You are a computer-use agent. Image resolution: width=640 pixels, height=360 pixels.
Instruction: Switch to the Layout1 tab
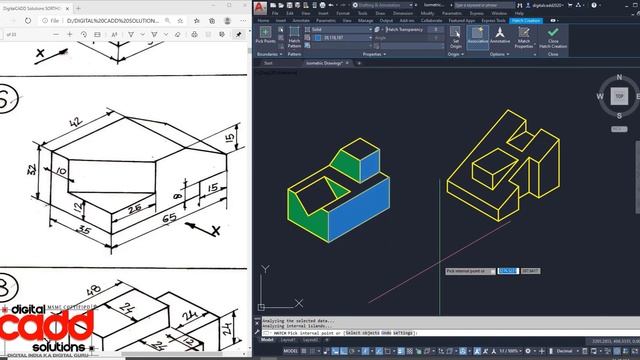click(x=288, y=340)
